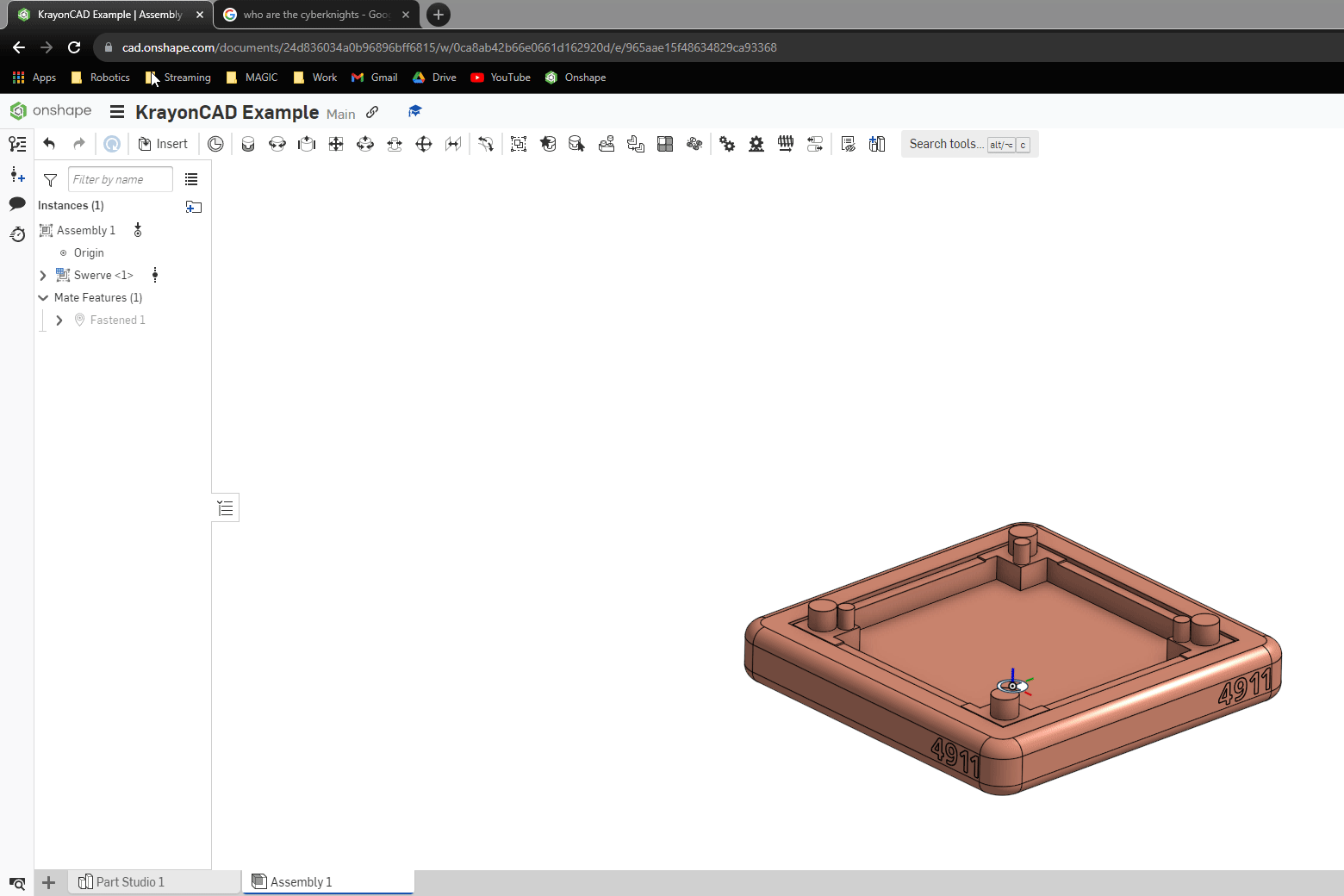
Task: Click the Undo arrow in toolbar
Action: [x=49, y=144]
